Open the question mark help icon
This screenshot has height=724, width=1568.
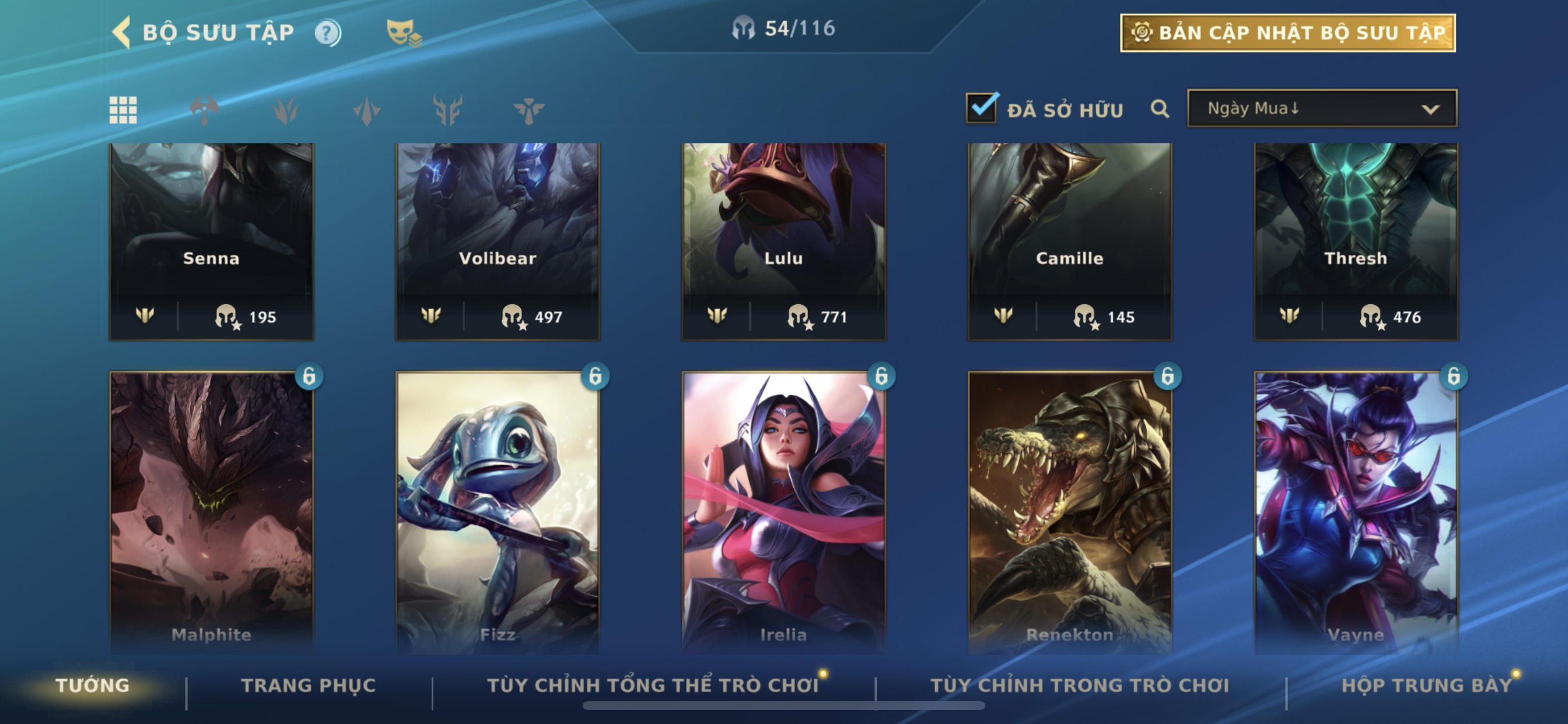tap(327, 32)
